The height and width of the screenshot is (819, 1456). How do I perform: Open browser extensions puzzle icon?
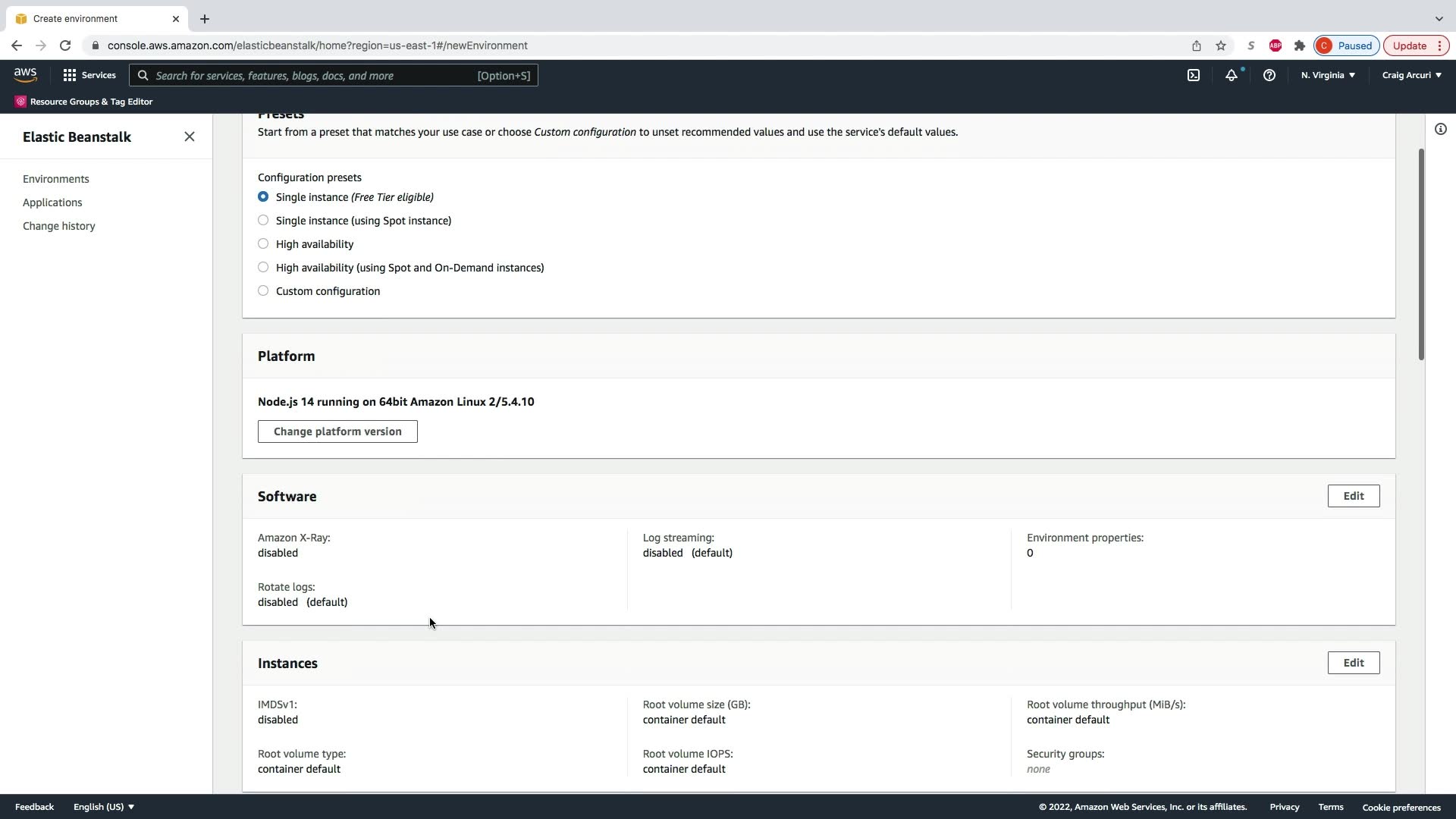(1300, 45)
